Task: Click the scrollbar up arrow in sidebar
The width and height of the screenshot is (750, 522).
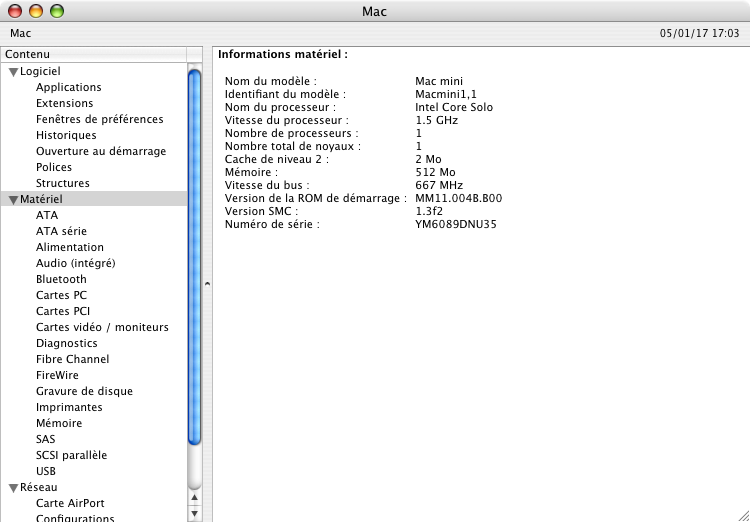Action: point(195,498)
